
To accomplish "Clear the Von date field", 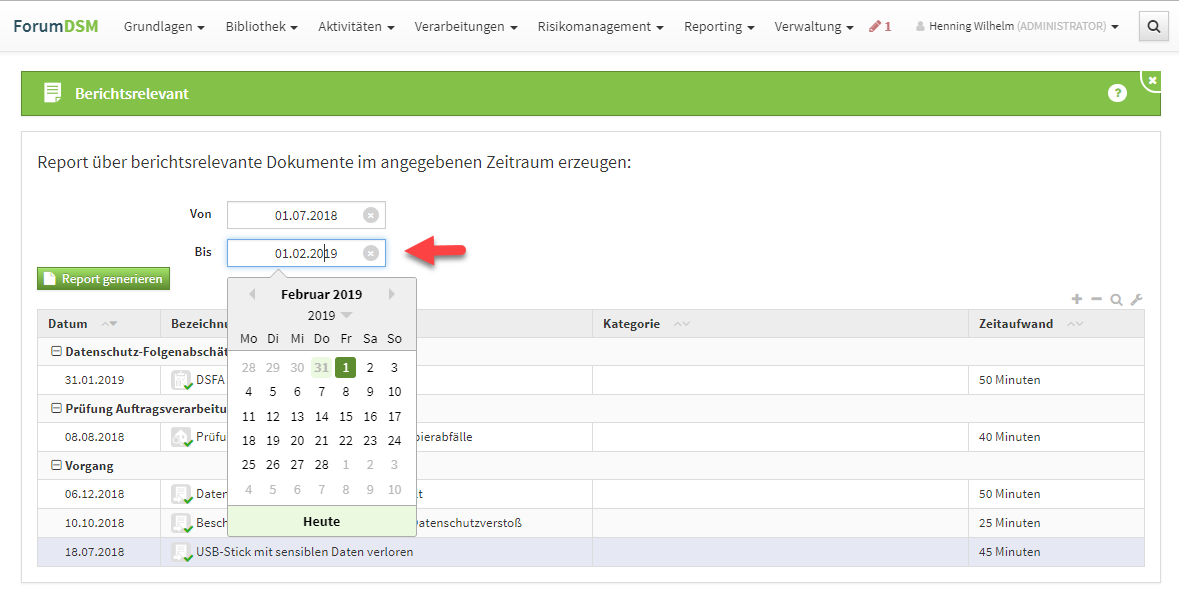I will [370, 215].
